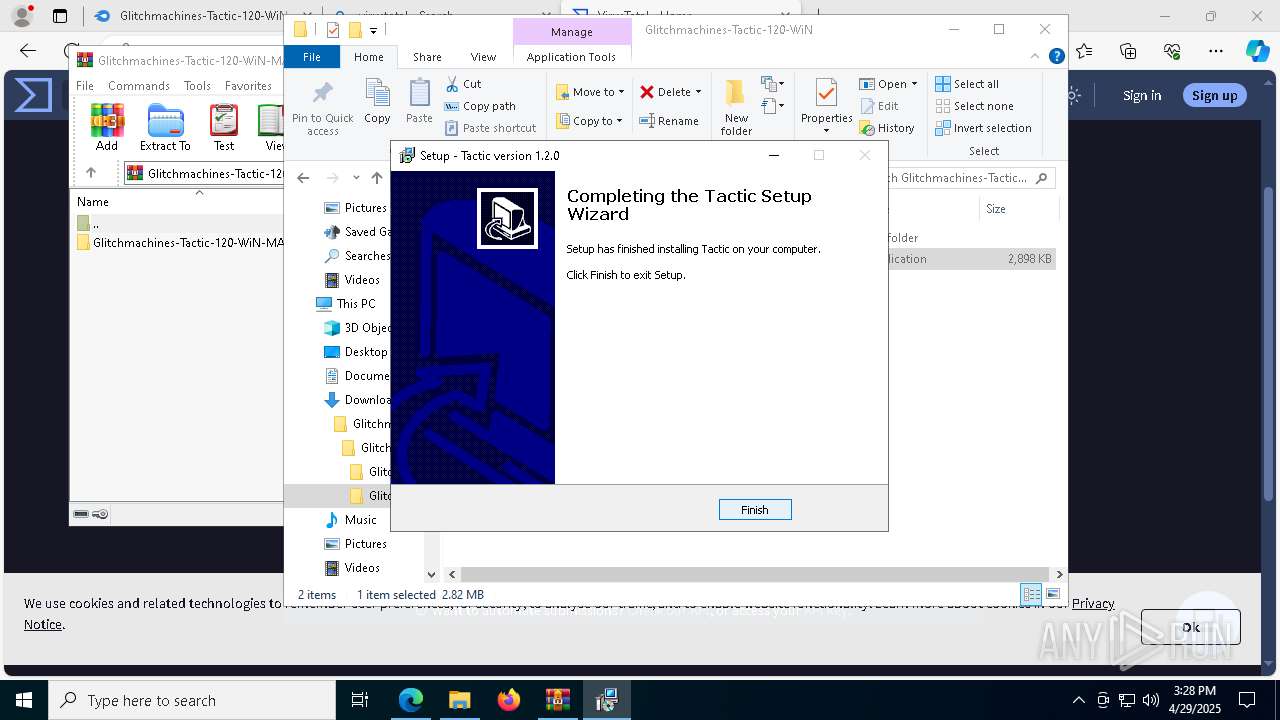Open Application Tools ribbon tab
Screen dimensions: 1280x720
571,57
